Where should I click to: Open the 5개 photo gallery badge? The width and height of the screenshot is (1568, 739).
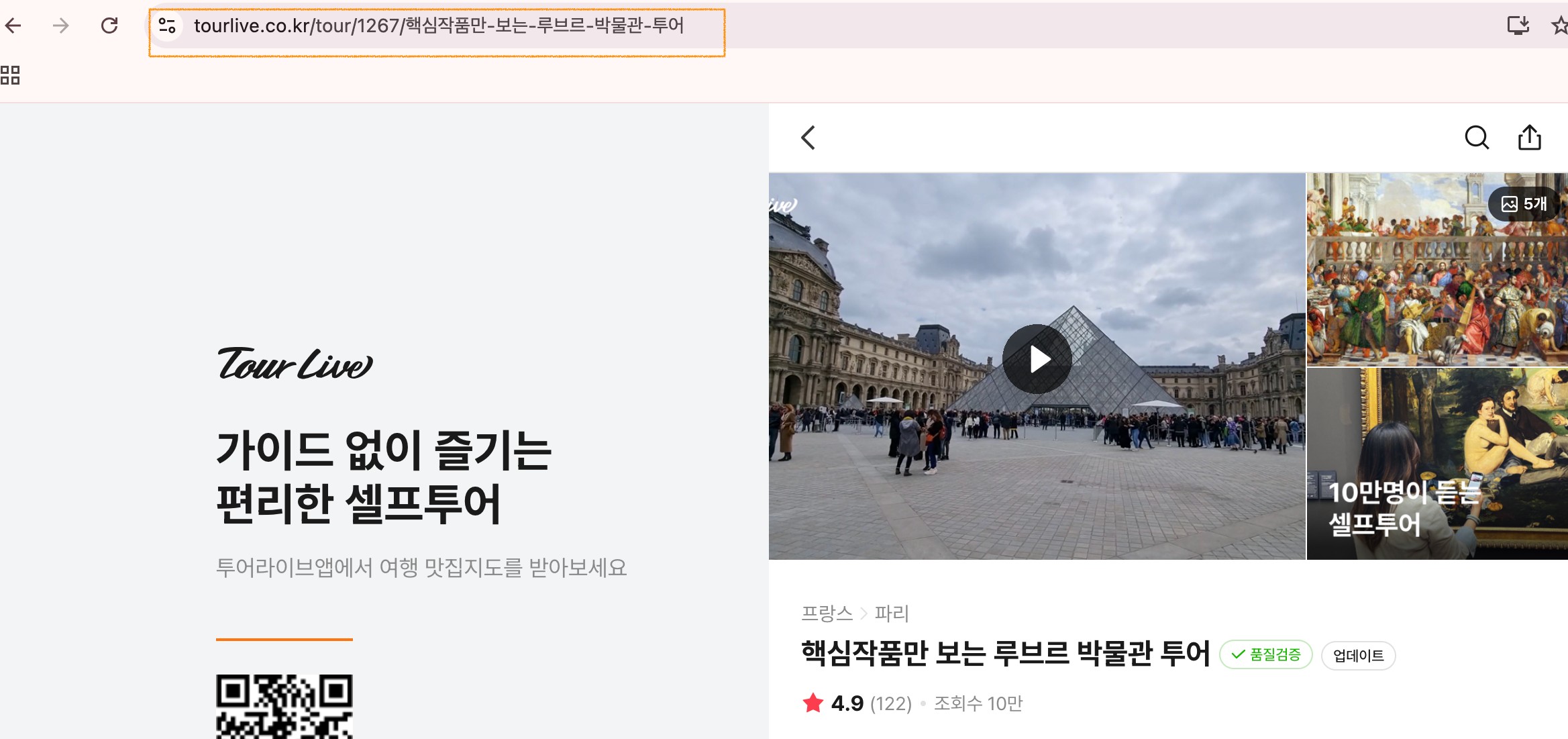[x=1524, y=204]
